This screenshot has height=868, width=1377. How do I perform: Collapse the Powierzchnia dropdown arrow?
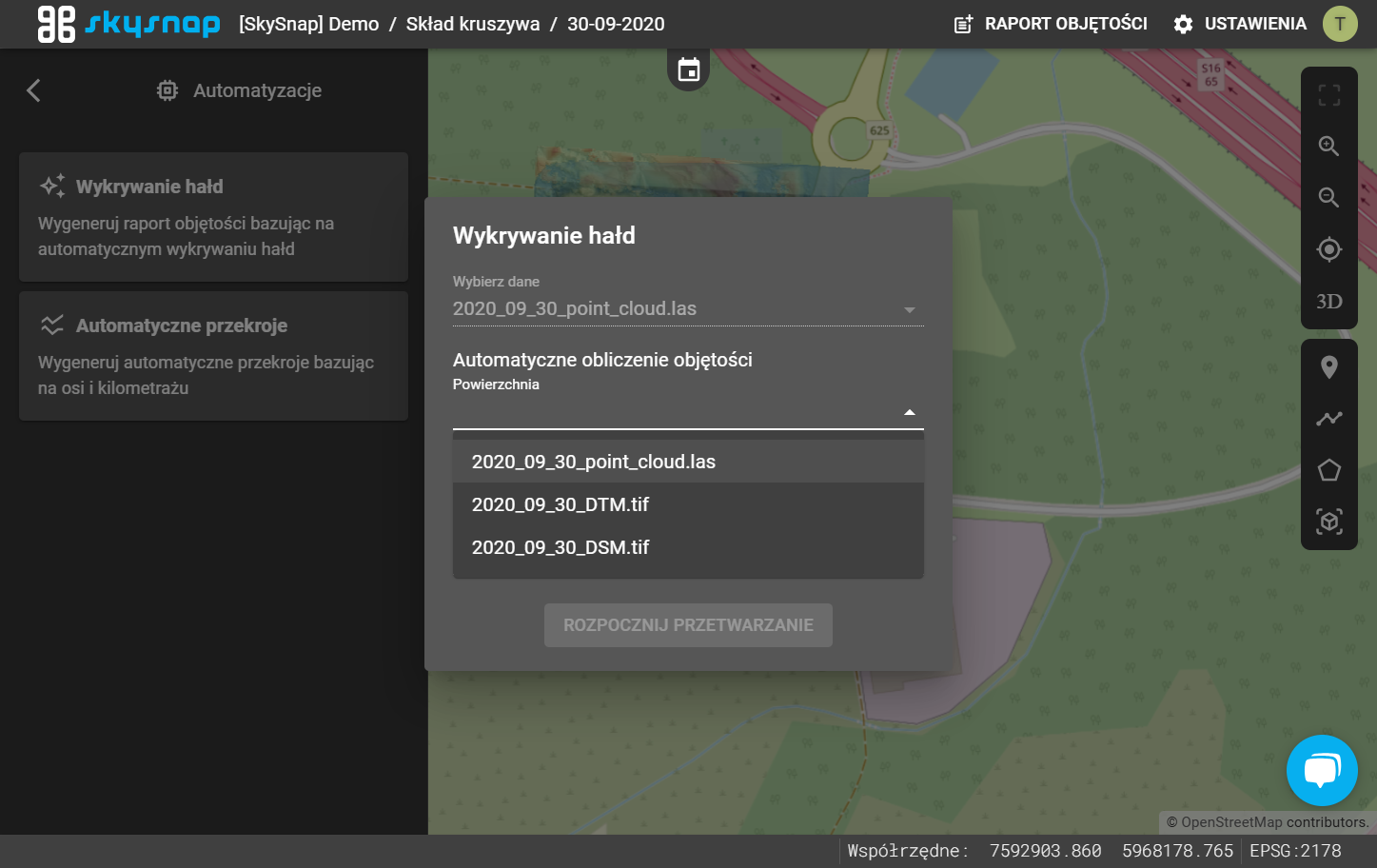pos(909,412)
